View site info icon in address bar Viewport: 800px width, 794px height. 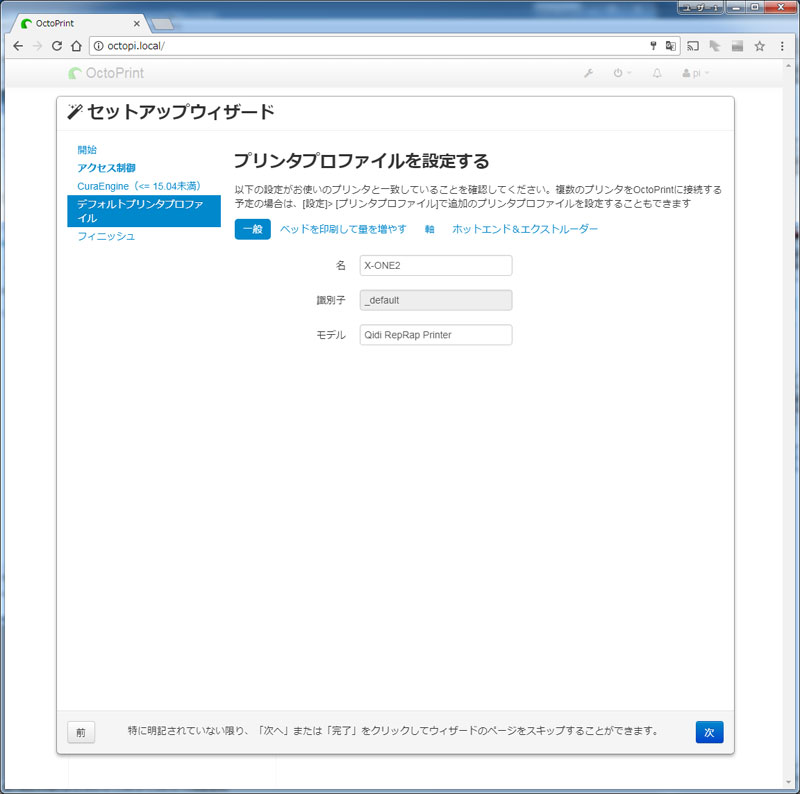point(98,46)
